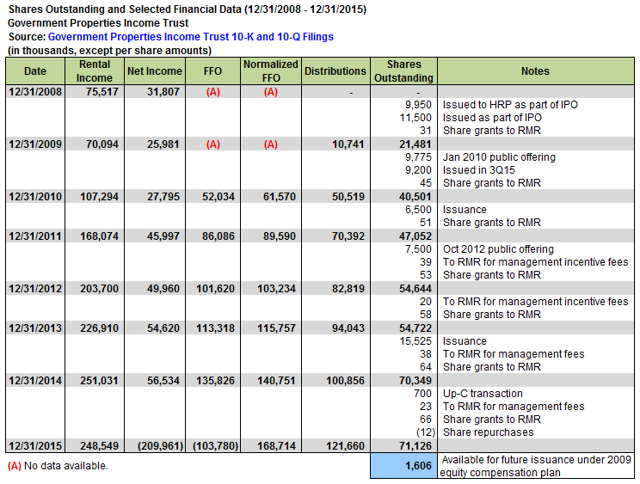Click shares outstanding value 21,481
This screenshot has height=484, width=640.
pos(415,144)
